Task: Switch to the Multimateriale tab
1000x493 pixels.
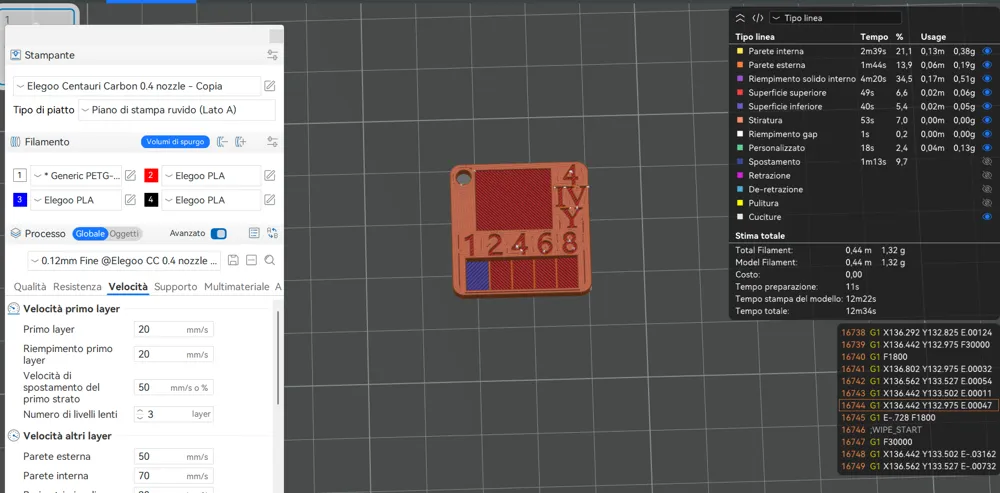Action: click(237, 287)
